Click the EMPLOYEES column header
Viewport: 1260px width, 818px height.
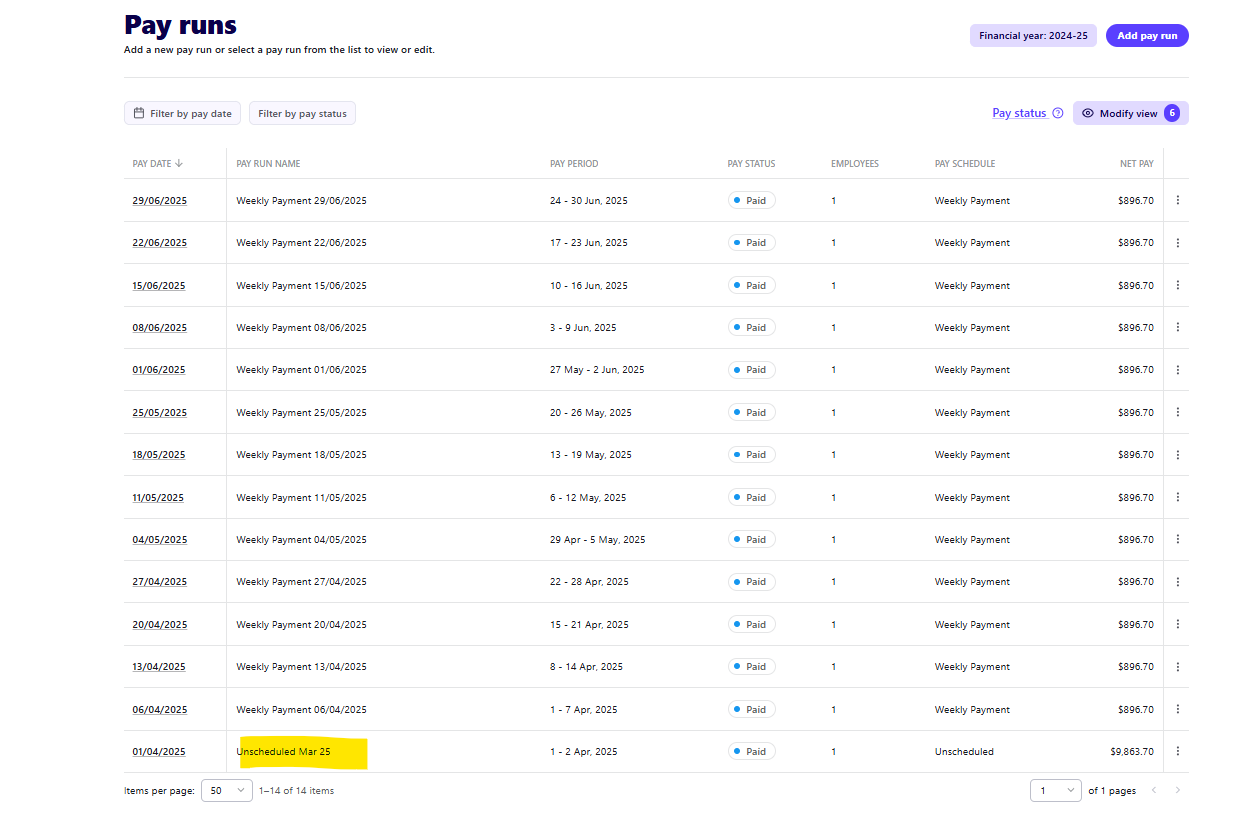pos(855,164)
